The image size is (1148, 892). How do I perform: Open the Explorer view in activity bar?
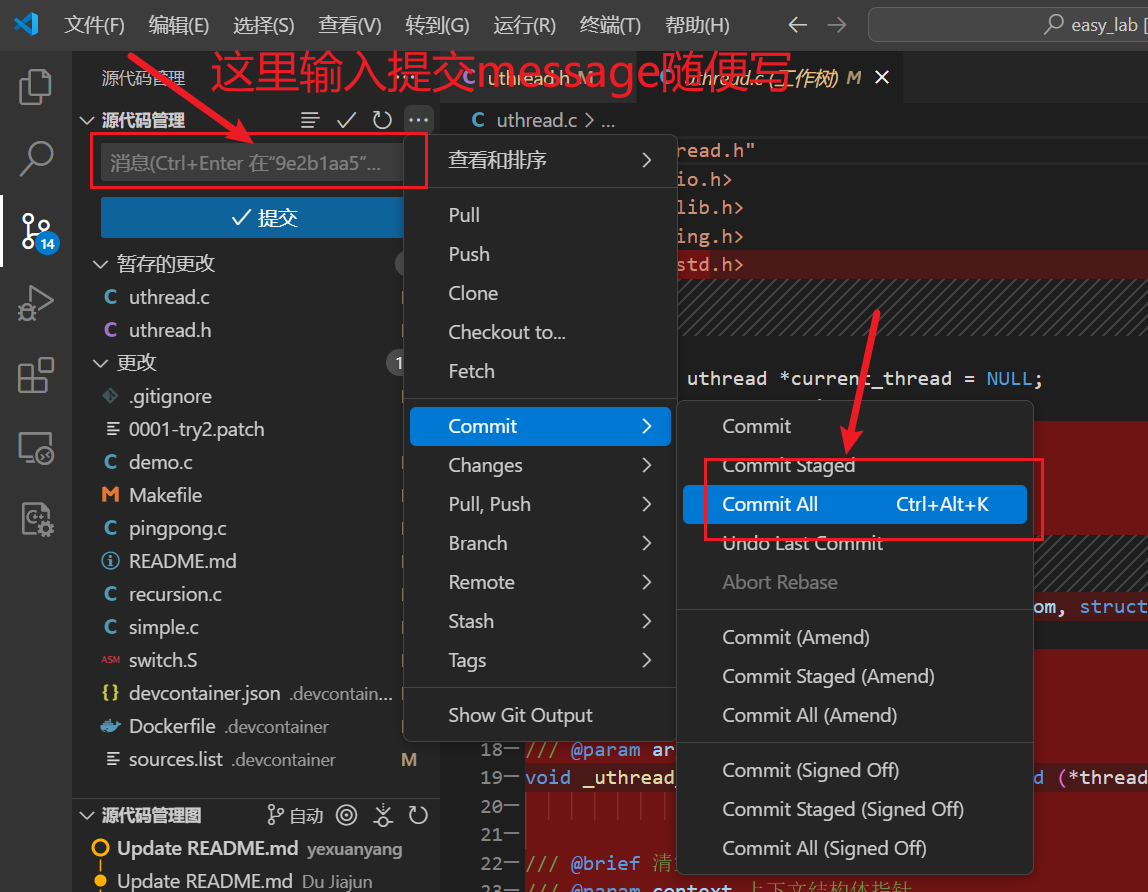(x=35, y=87)
